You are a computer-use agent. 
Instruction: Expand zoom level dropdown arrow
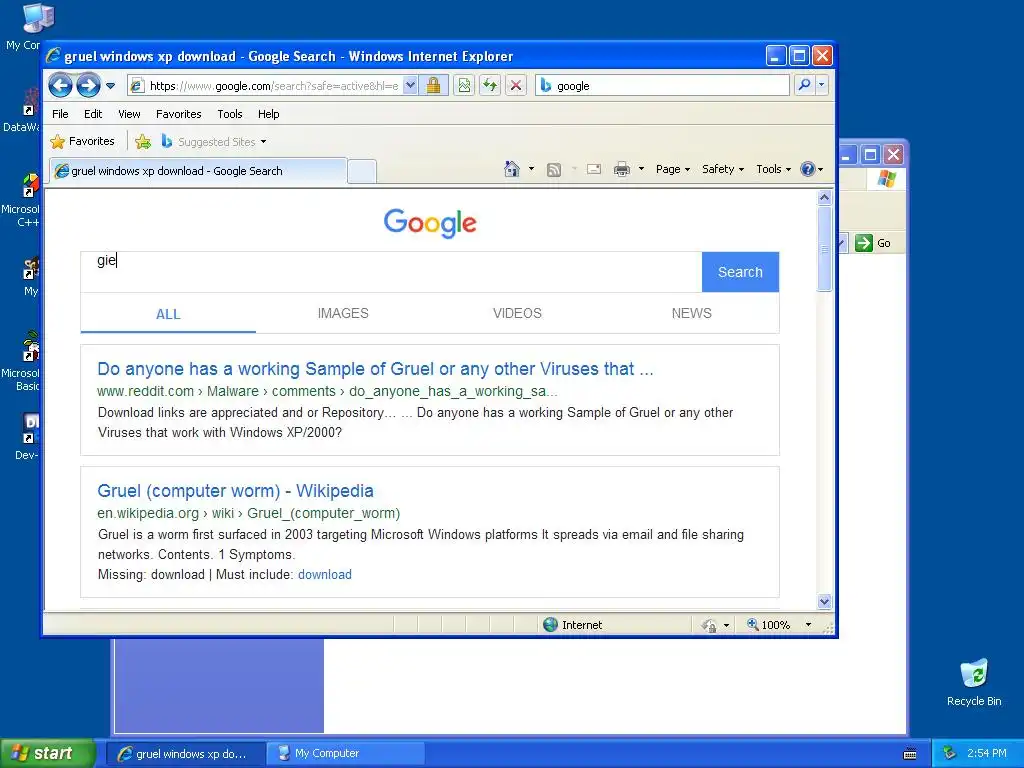tap(808, 625)
